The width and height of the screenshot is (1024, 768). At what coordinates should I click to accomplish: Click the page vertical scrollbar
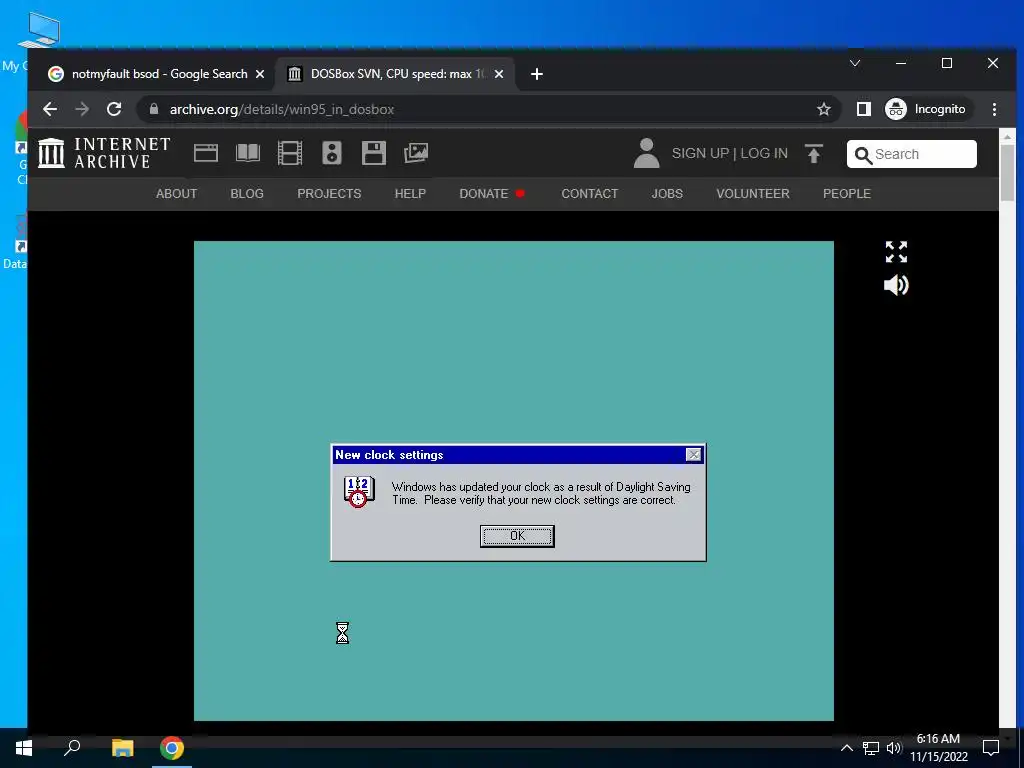point(1006,173)
